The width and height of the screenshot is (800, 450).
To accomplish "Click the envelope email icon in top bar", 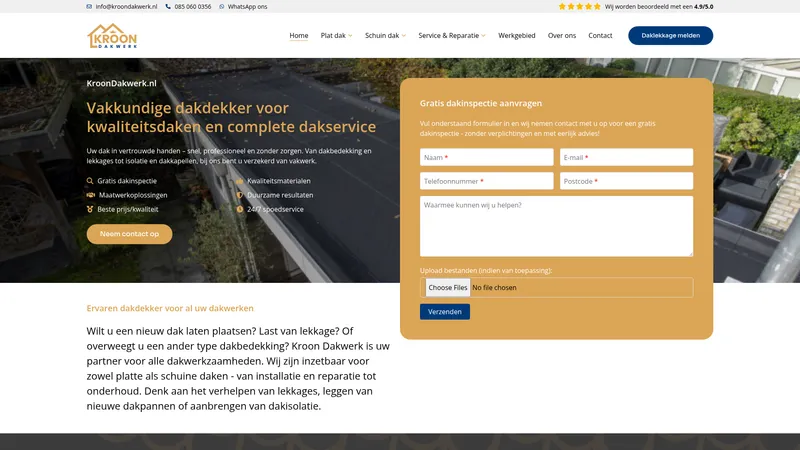I will tap(89, 7).
